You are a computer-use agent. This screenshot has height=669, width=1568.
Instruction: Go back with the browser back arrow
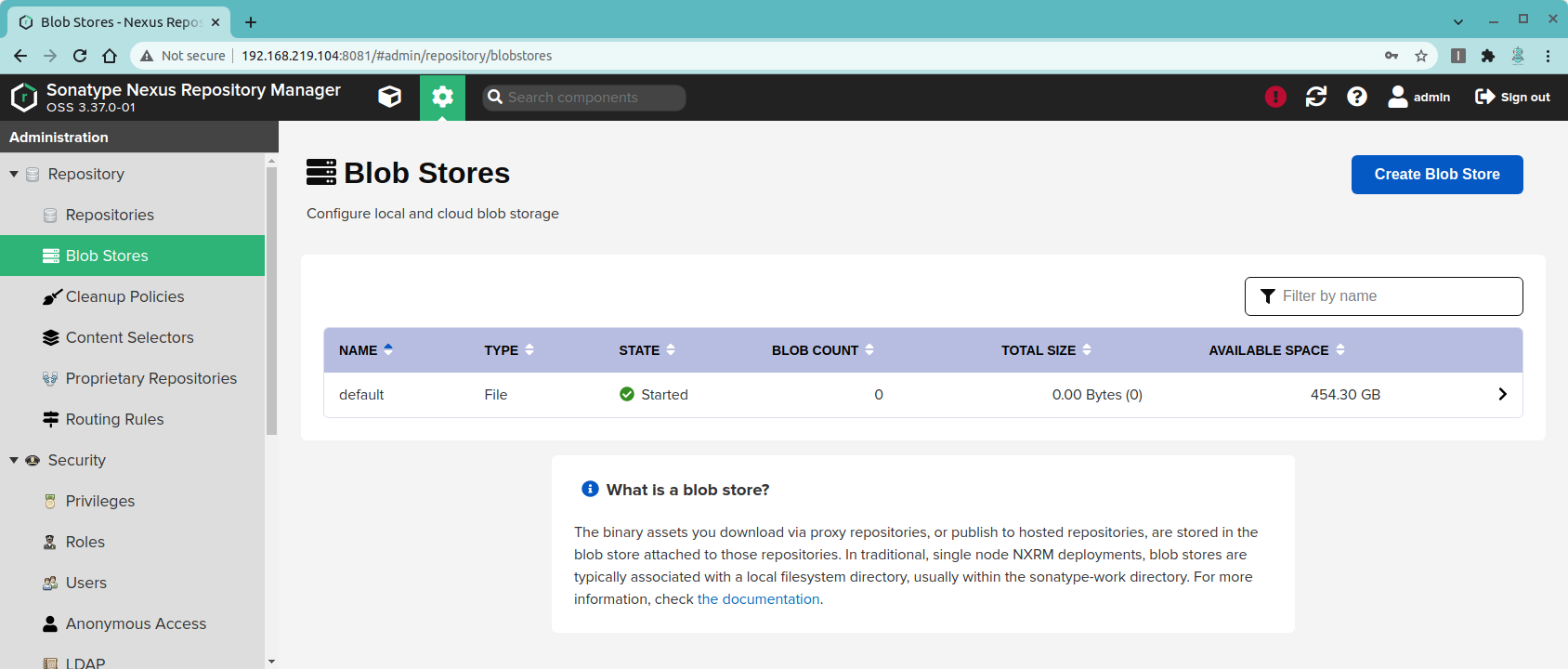coord(20,56)
